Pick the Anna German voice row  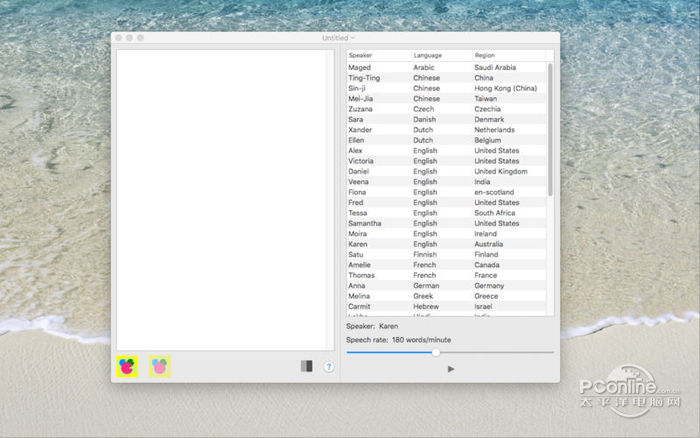tap(446, 285)
